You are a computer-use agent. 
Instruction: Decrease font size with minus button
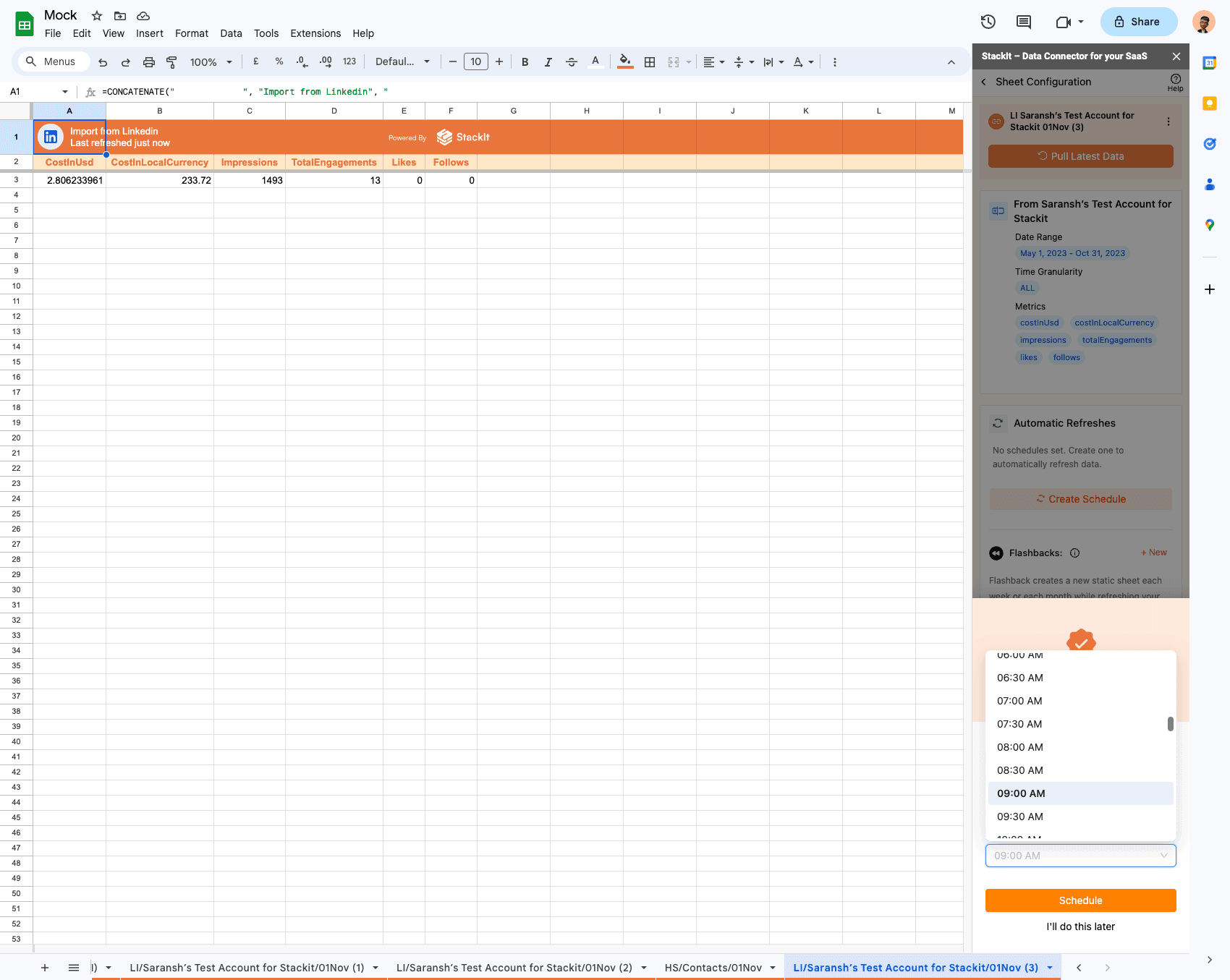tap(453, 62)
